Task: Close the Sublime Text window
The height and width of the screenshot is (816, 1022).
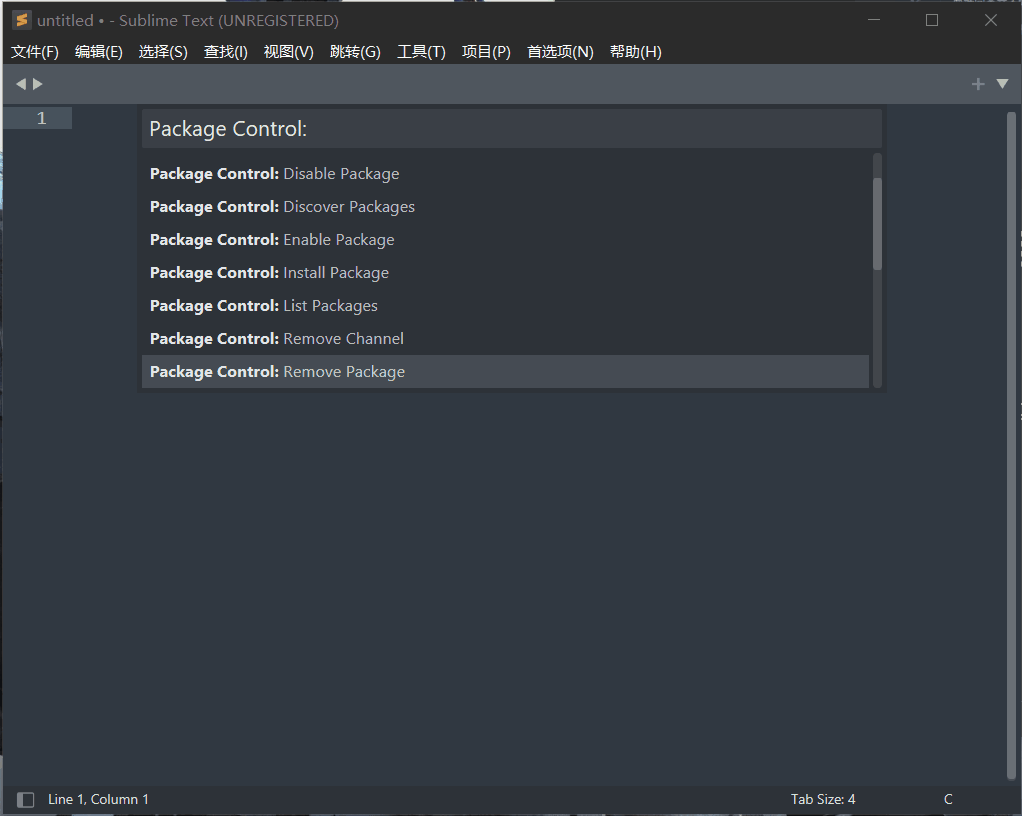Action: (x=991, y=20)
